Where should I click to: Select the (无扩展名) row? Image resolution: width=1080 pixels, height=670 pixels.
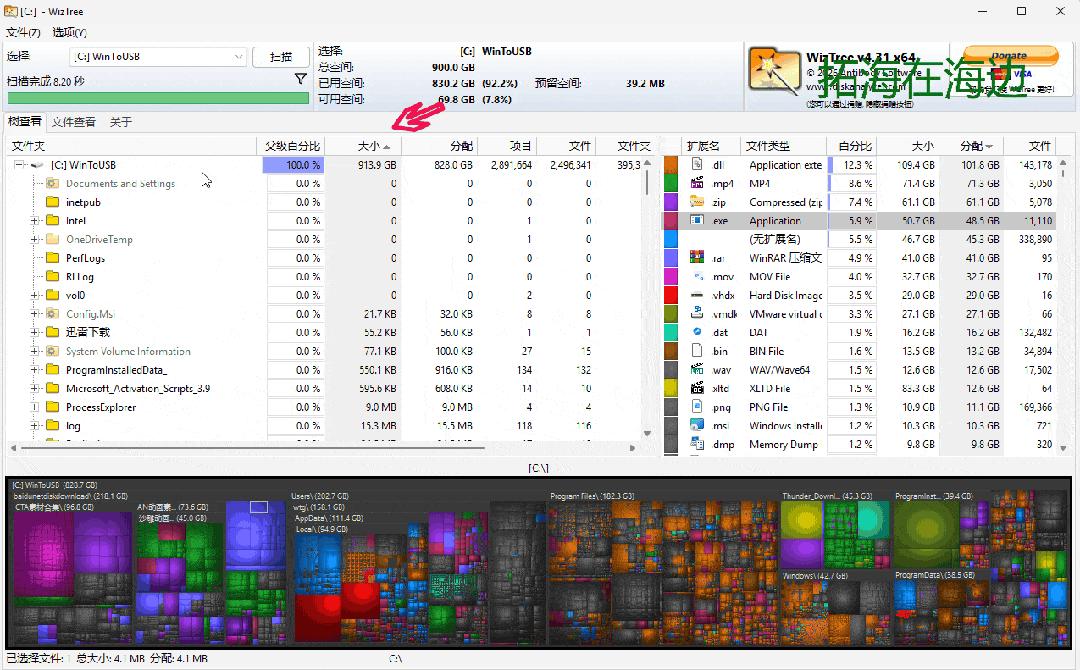(x=859, y=239)
